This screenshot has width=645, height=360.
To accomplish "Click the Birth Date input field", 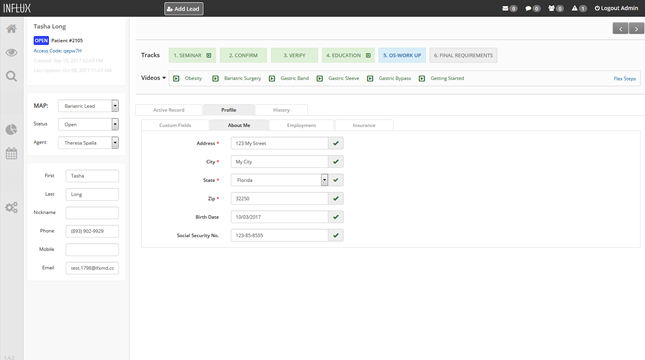I will (x=279, y=217).
